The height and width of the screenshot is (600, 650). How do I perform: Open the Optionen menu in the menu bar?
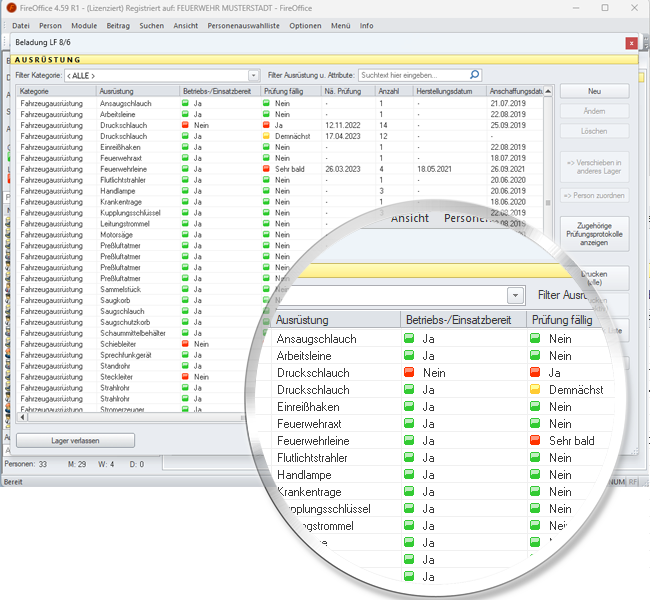coord(303,26)
